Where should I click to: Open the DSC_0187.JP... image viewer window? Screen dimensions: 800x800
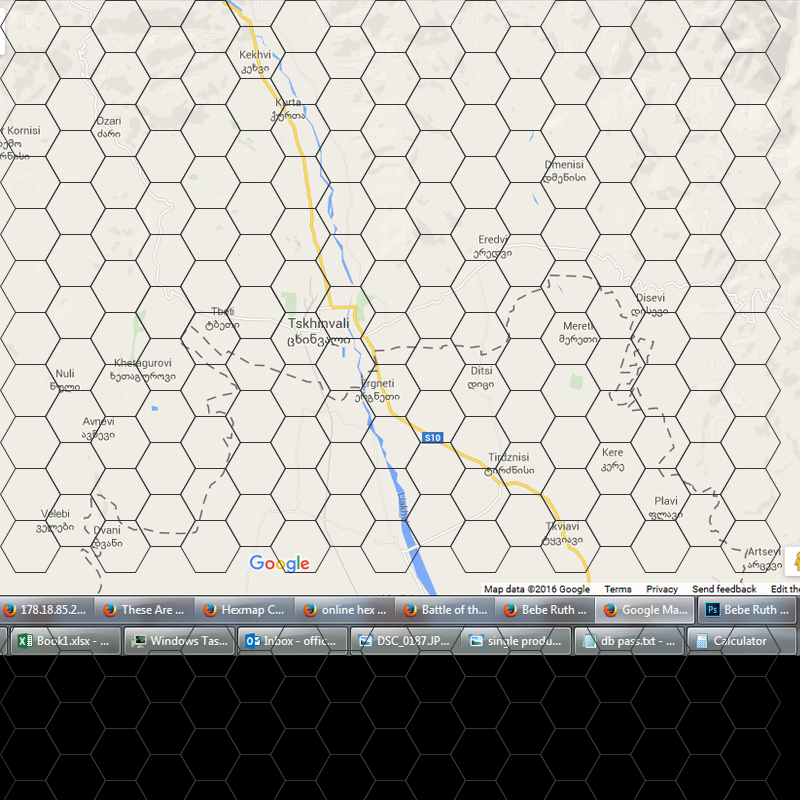point(405,641)
